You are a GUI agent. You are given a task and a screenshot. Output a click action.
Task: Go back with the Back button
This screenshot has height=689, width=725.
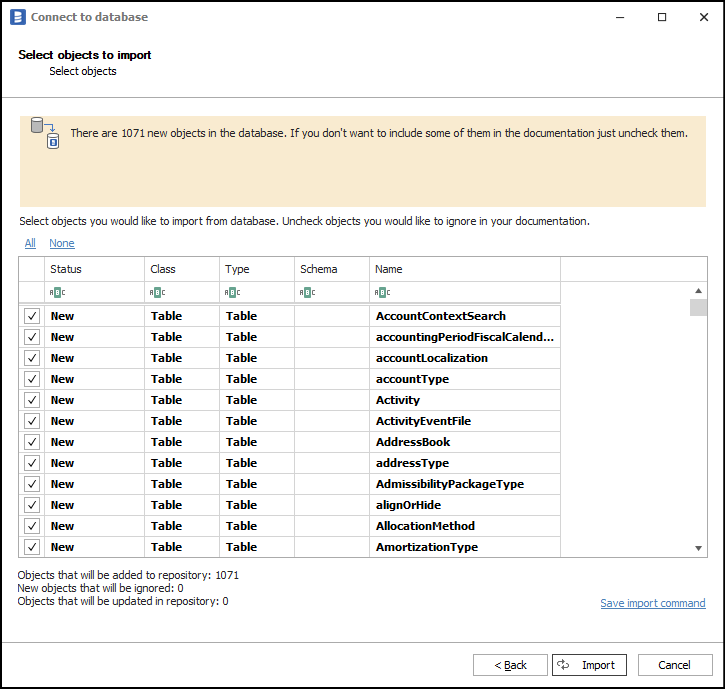(510, 665)
